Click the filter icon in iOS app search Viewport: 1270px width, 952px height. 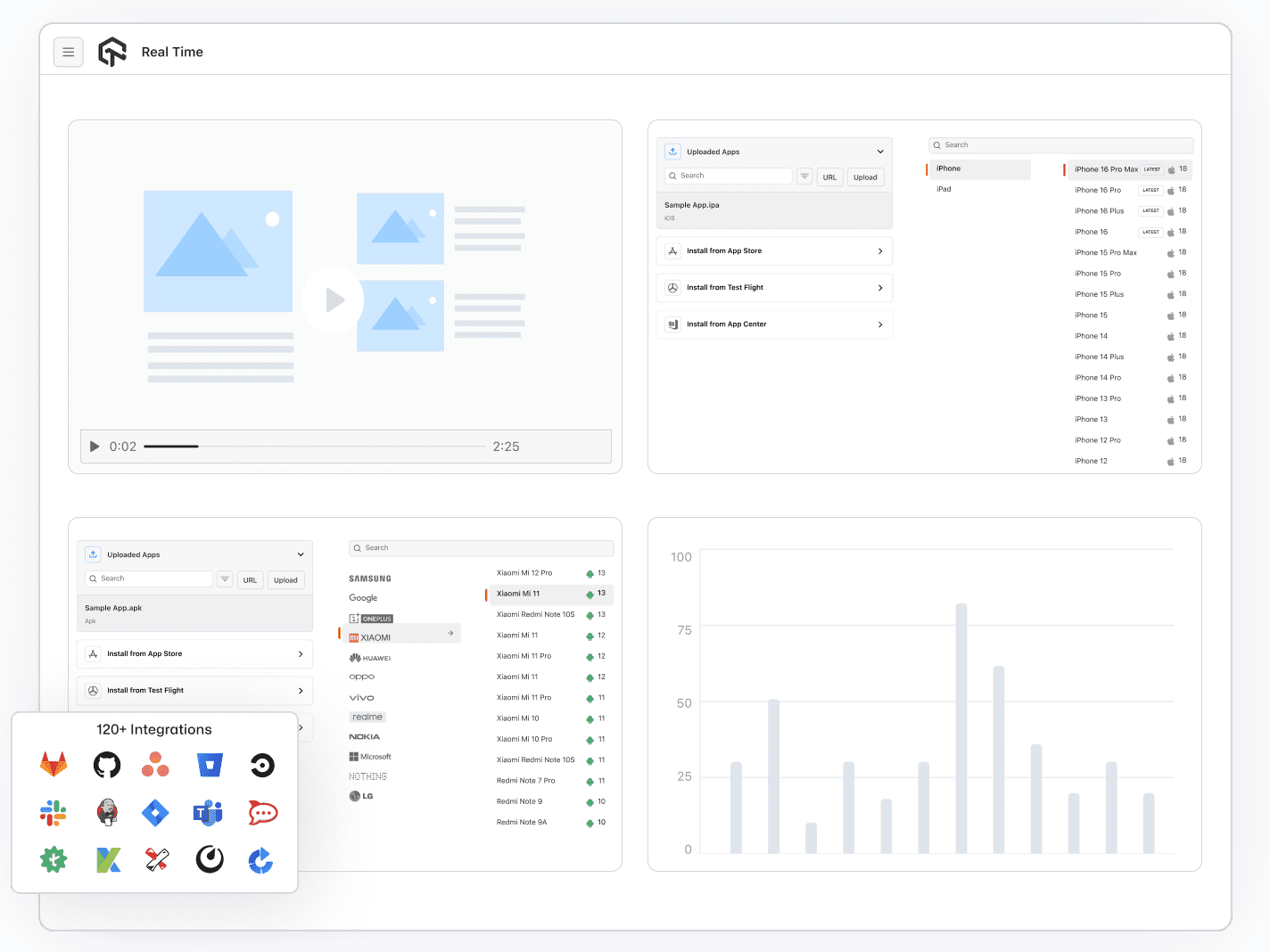[x=804, y=176]
